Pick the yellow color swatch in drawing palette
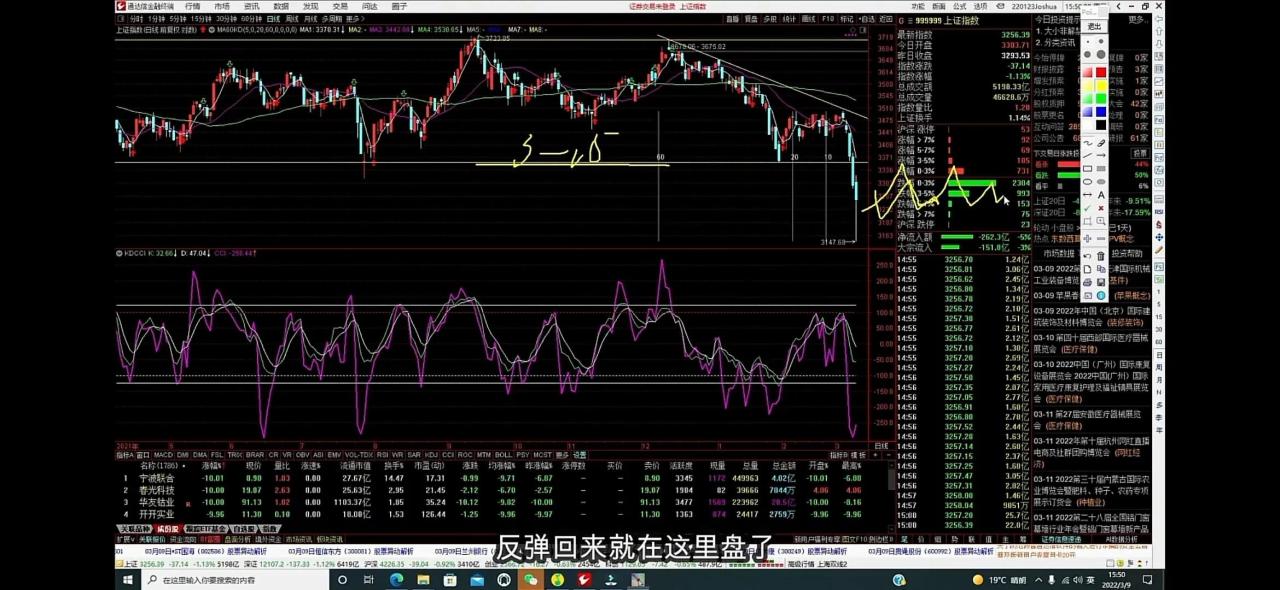1280x590 pixels. pos(1100,85)
